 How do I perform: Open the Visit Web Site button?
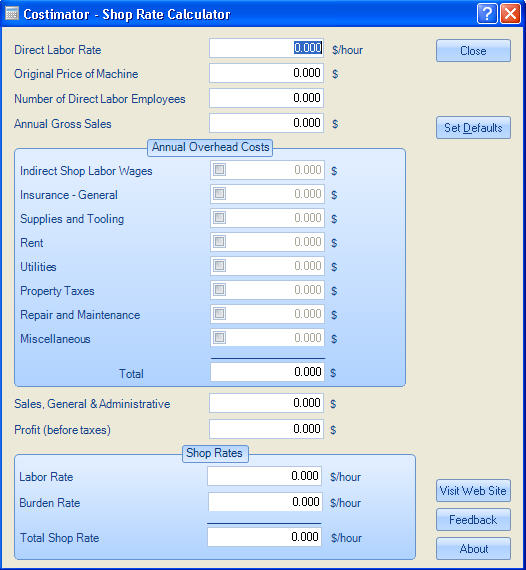click(x=473, y=491)
